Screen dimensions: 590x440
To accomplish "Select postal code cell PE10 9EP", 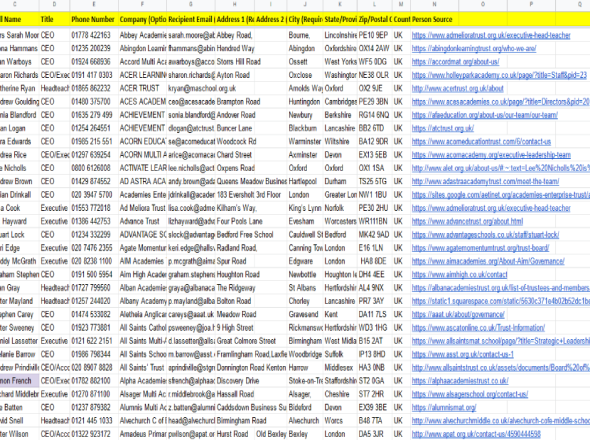I will point(374,35).
